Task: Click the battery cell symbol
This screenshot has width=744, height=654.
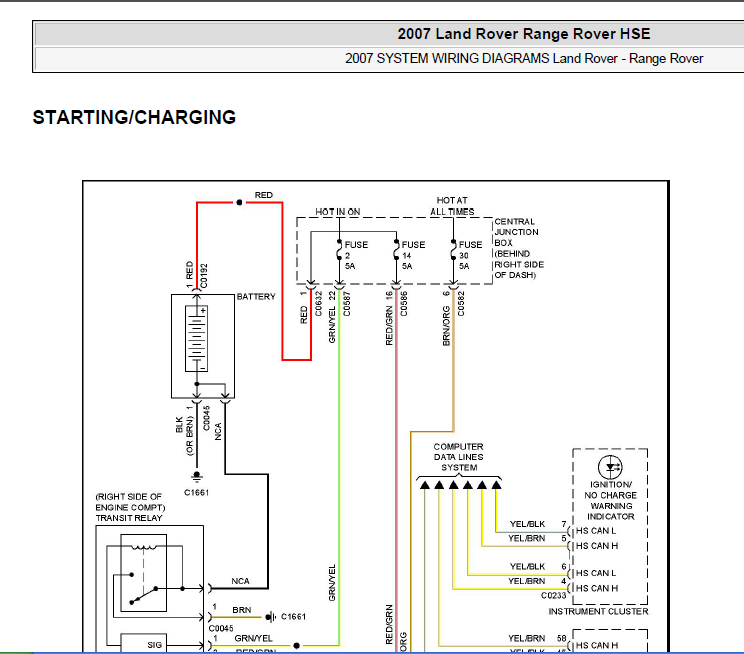Action: coord(196,338)
